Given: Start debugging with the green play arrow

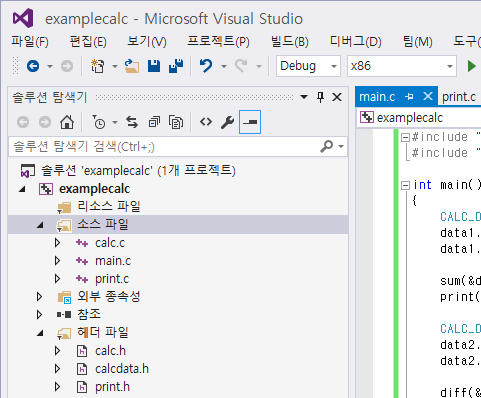Looking at the screenshot, I should click(x=471, y=66).
